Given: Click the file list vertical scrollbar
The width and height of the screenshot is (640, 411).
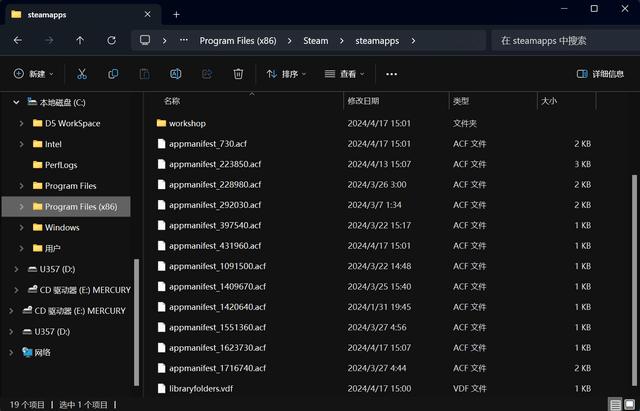Looking at the screenshot, I should tap(634, 282).
